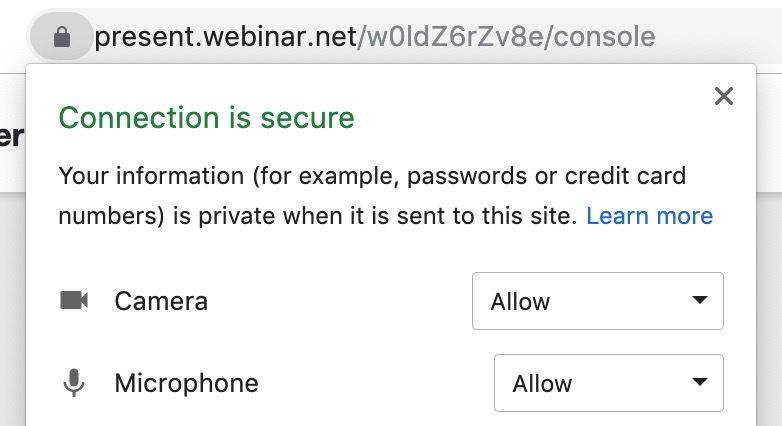Click the present.webinar.net domain text
Viewport: 782px width, 426px height.
[x=226, y=38]
